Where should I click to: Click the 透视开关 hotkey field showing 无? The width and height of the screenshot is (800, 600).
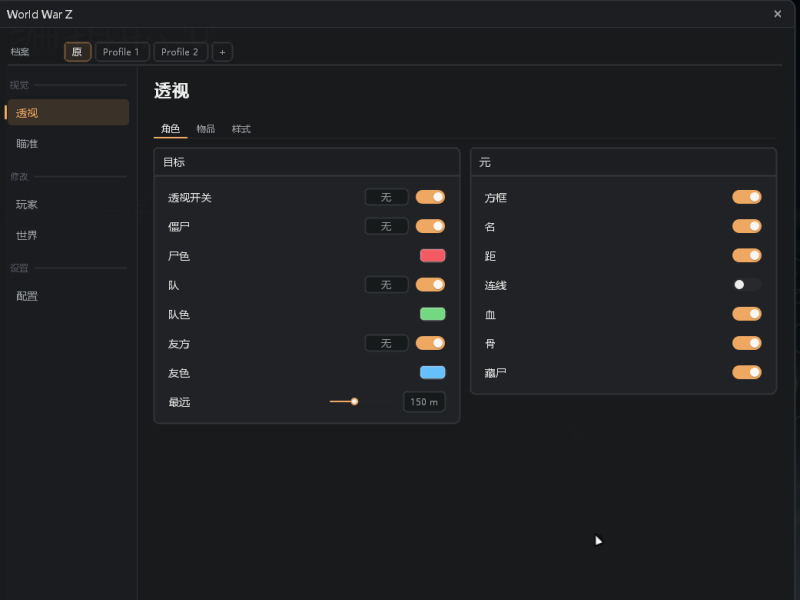pyautogui.click(x=386, y=197)
